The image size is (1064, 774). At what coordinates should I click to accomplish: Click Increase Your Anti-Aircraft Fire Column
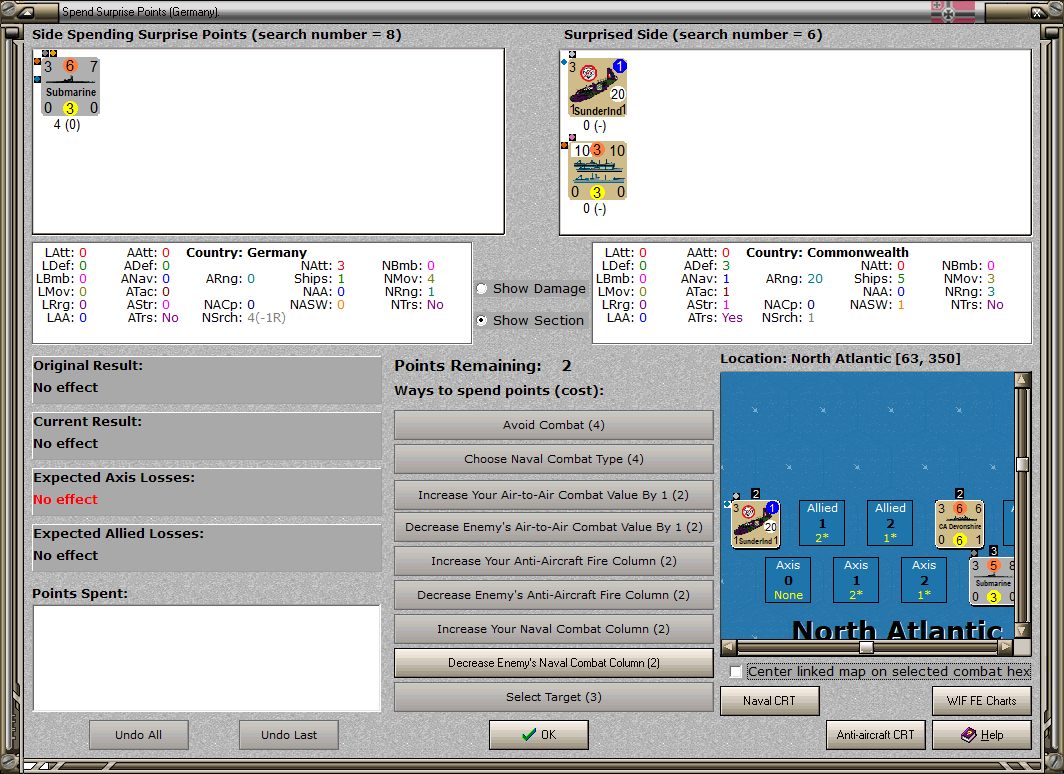tap(554, 560)
